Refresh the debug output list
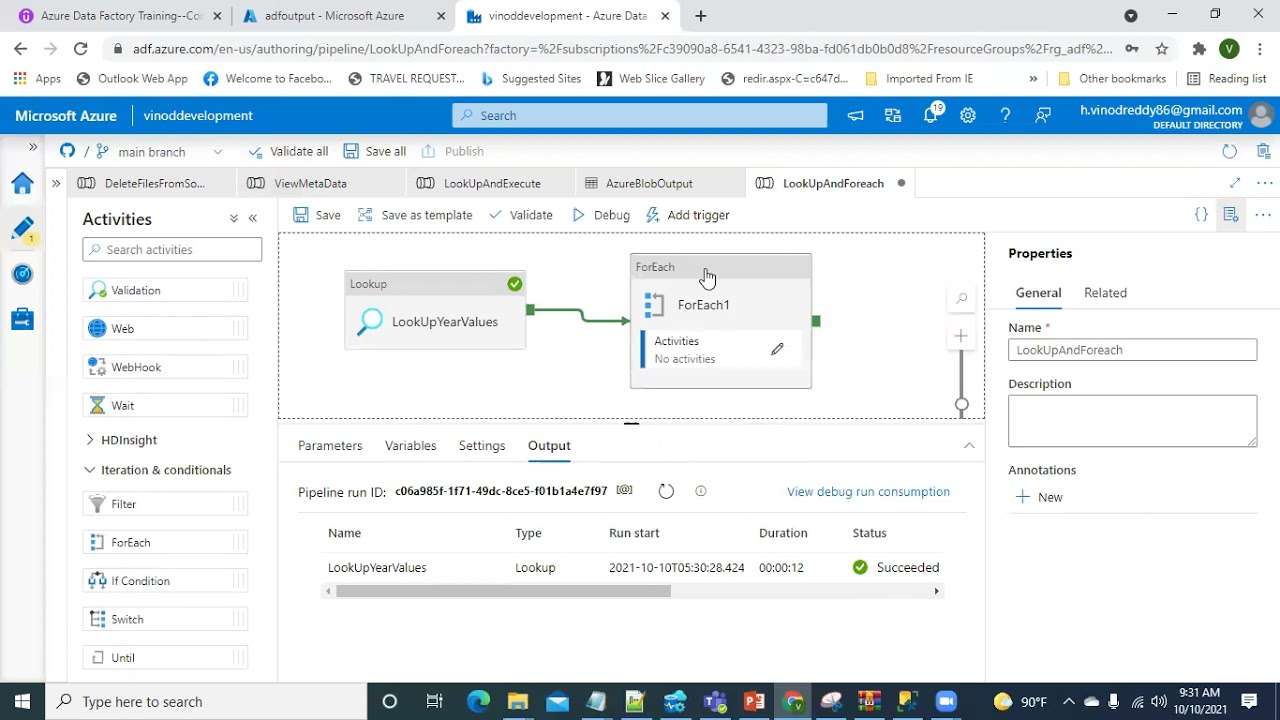 [666, 491]
